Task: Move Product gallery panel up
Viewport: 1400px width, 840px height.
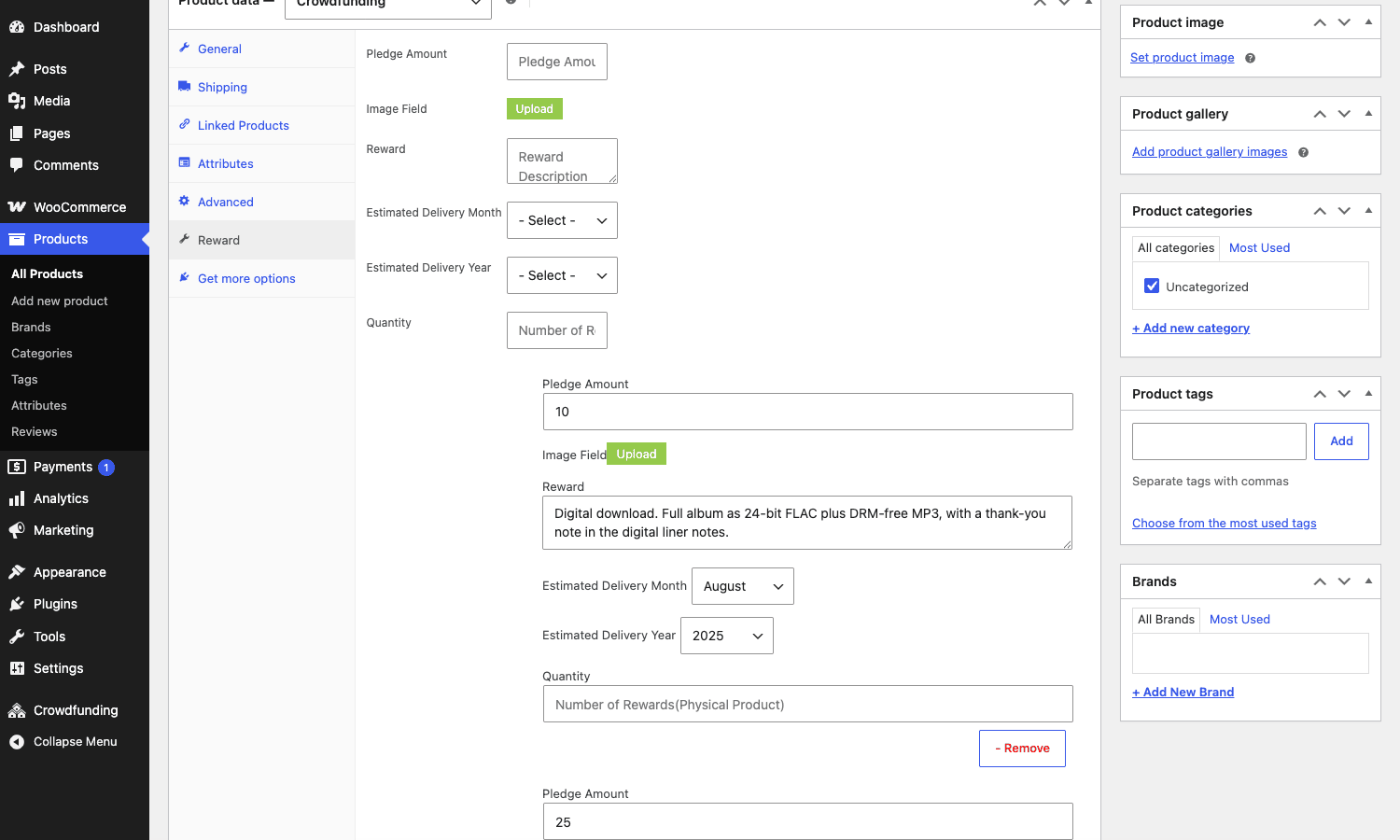Action: (1320, 114)
